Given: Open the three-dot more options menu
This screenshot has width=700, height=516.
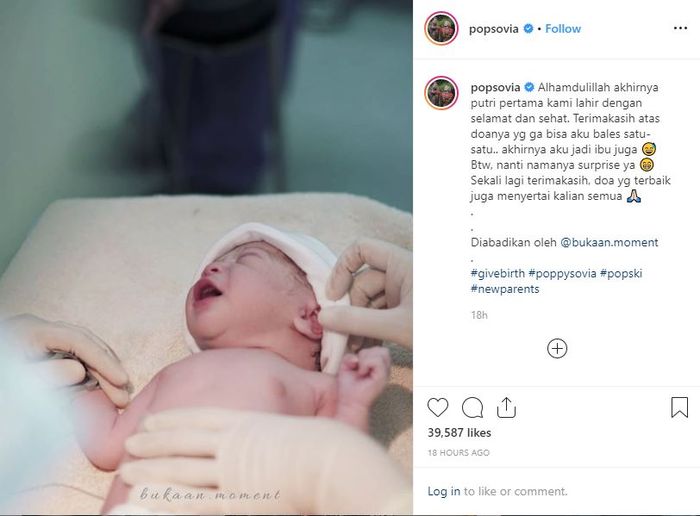Looking at the screenshot, I should 680,29.
